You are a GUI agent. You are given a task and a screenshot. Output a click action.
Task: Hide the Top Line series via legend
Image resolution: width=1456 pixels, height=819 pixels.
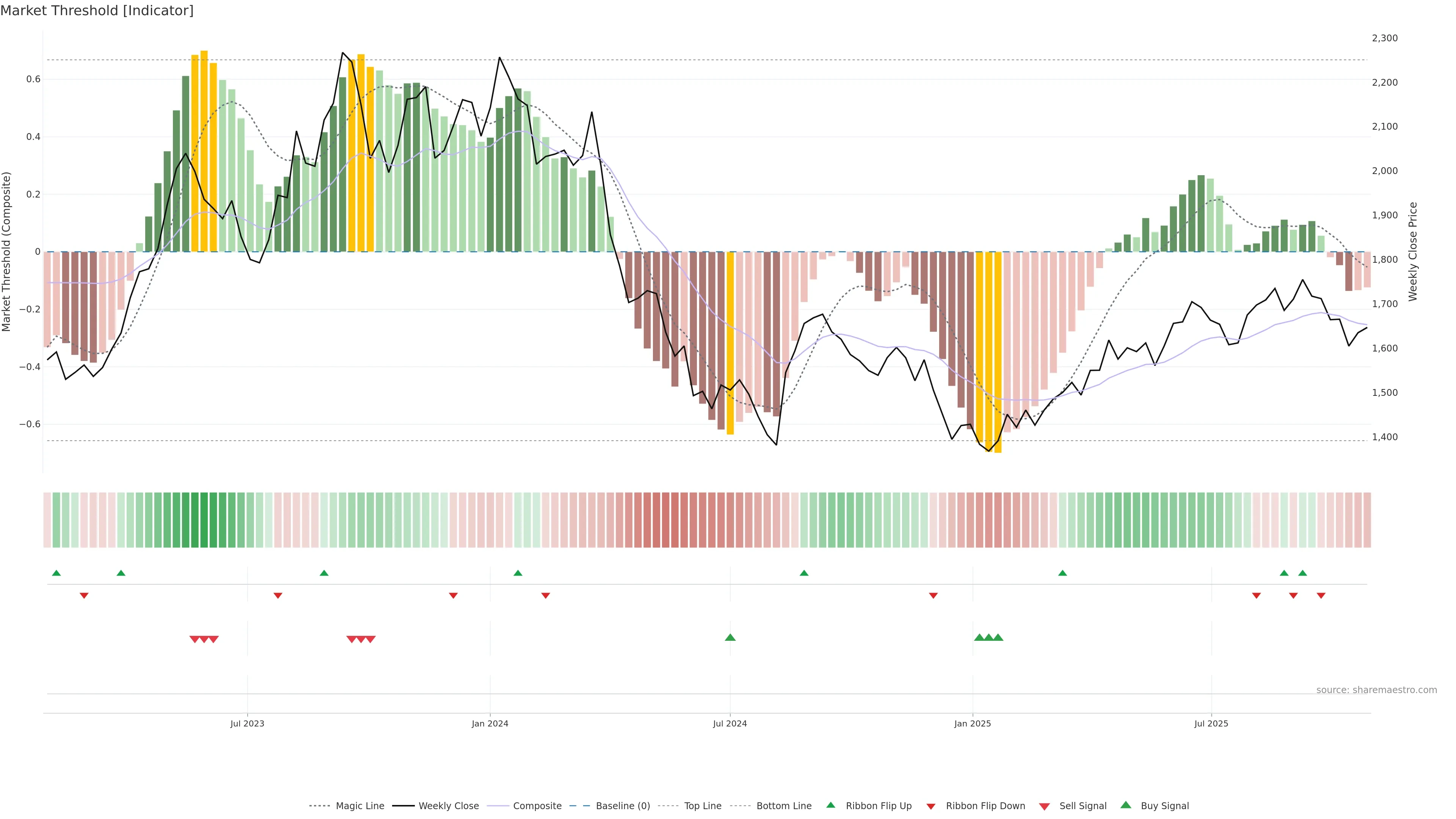tap(703, 806)
